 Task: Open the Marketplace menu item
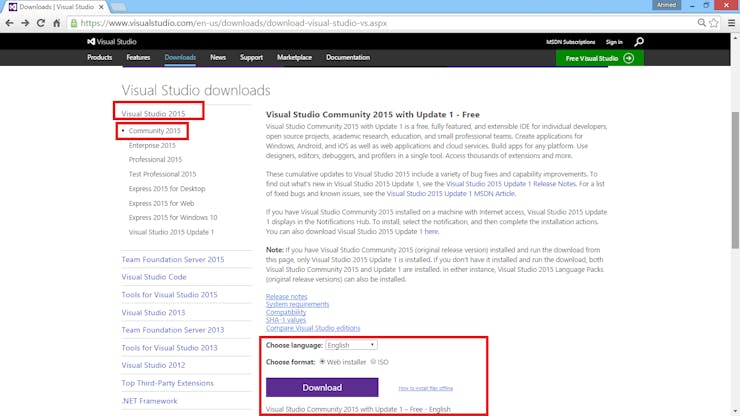pyautogui.click(x=294, y=57)
